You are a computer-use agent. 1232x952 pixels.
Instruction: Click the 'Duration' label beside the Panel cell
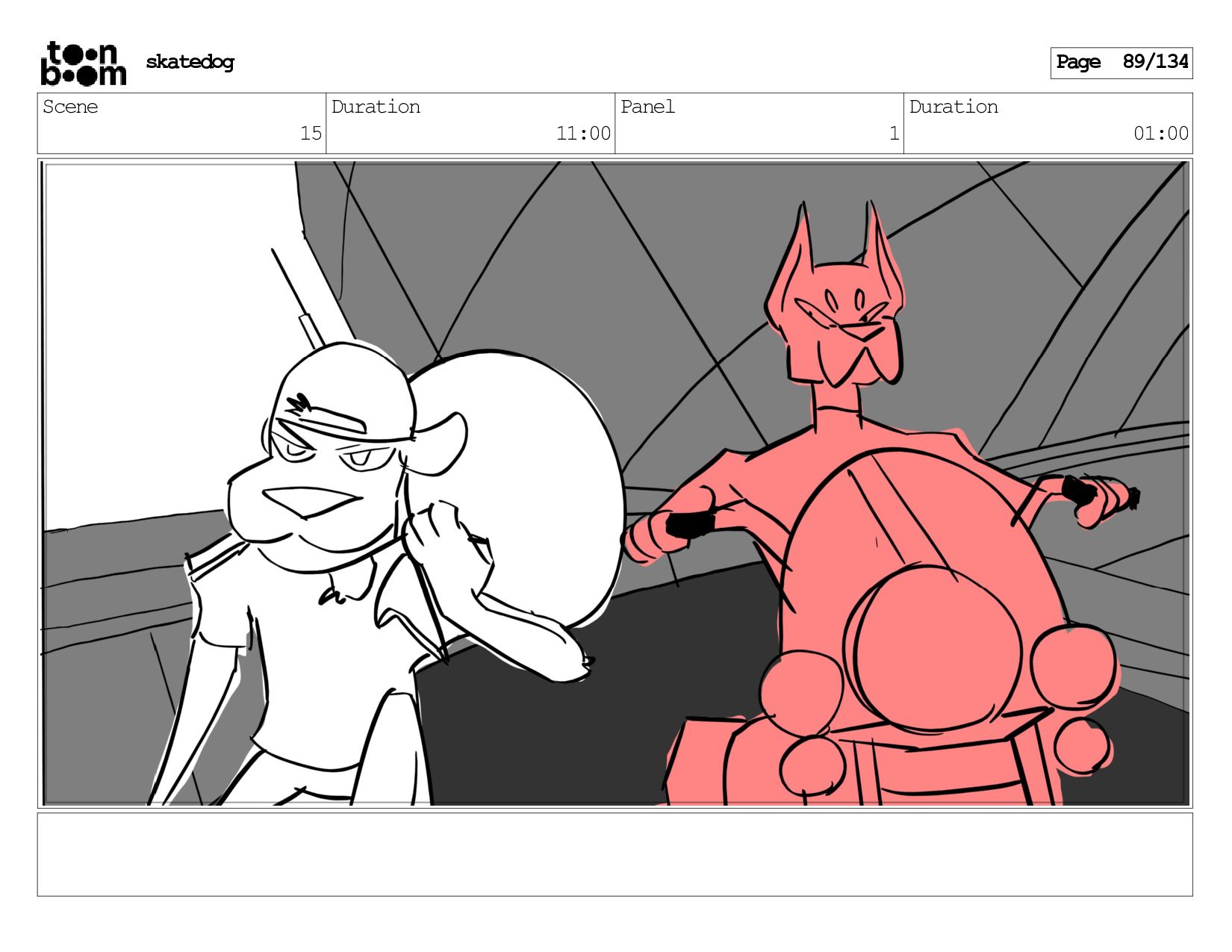(953, 107)
